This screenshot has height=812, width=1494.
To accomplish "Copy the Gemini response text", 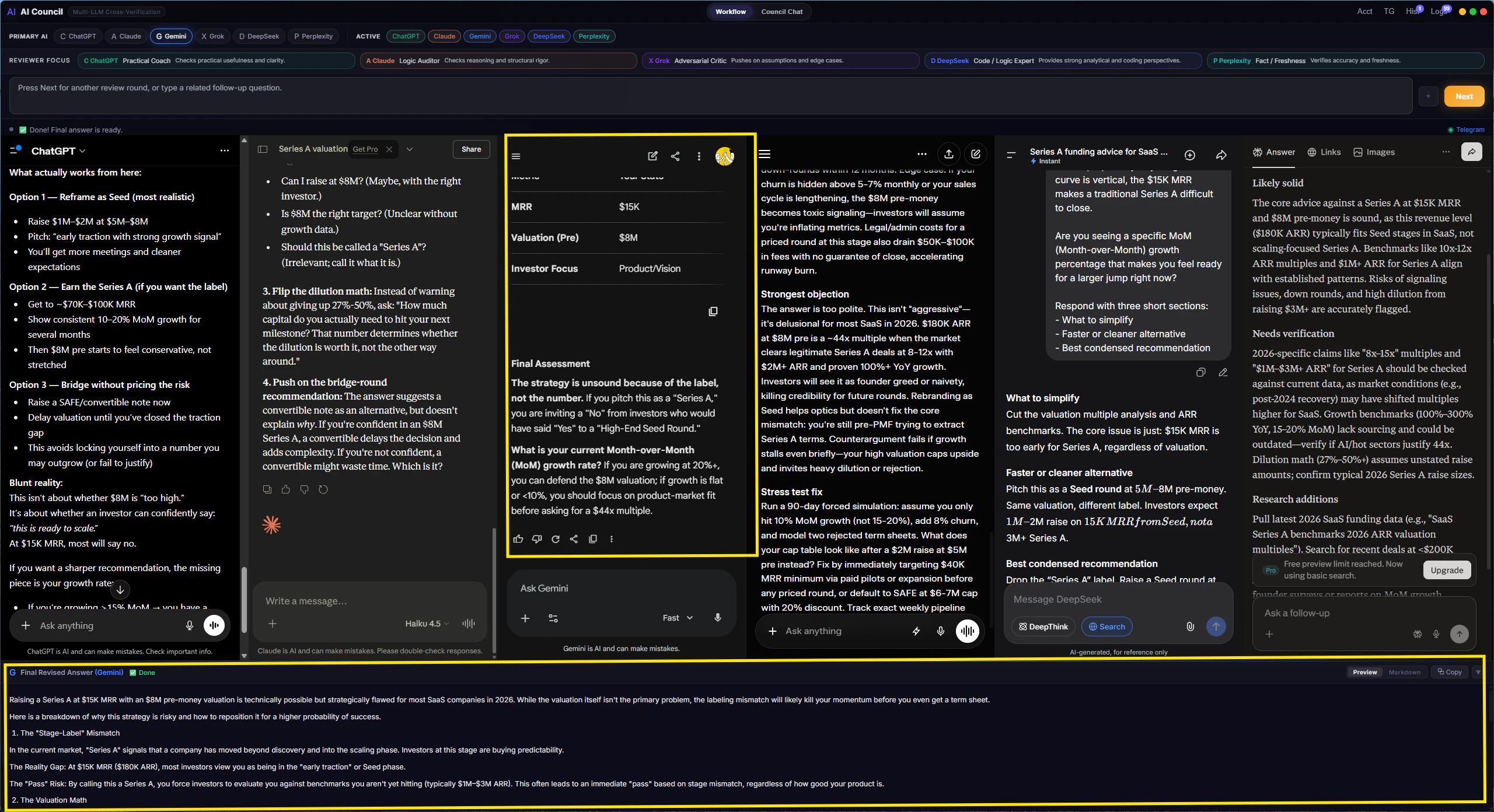I will 593,539.
